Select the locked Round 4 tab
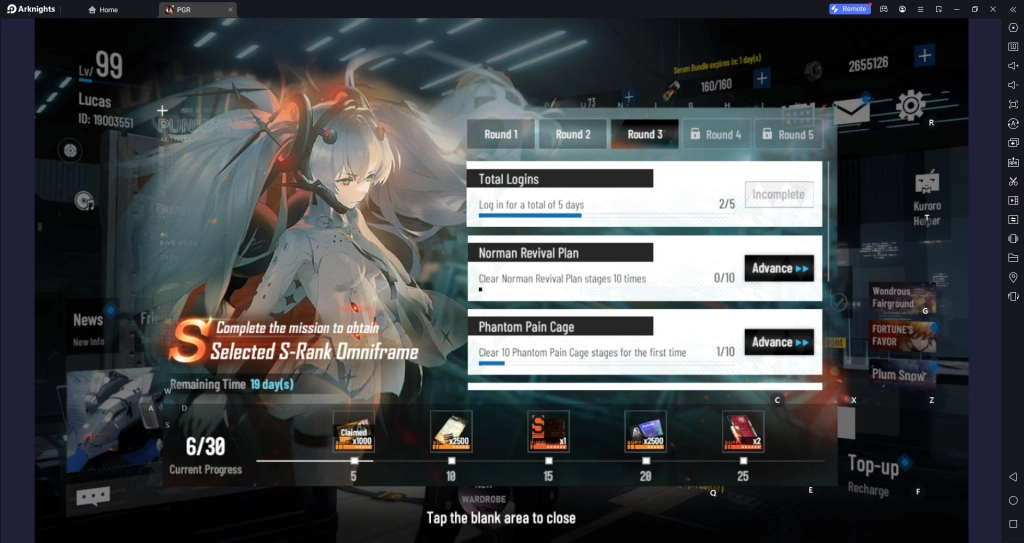Viewport: 1024px width, 543px height. tap(716, 134)
